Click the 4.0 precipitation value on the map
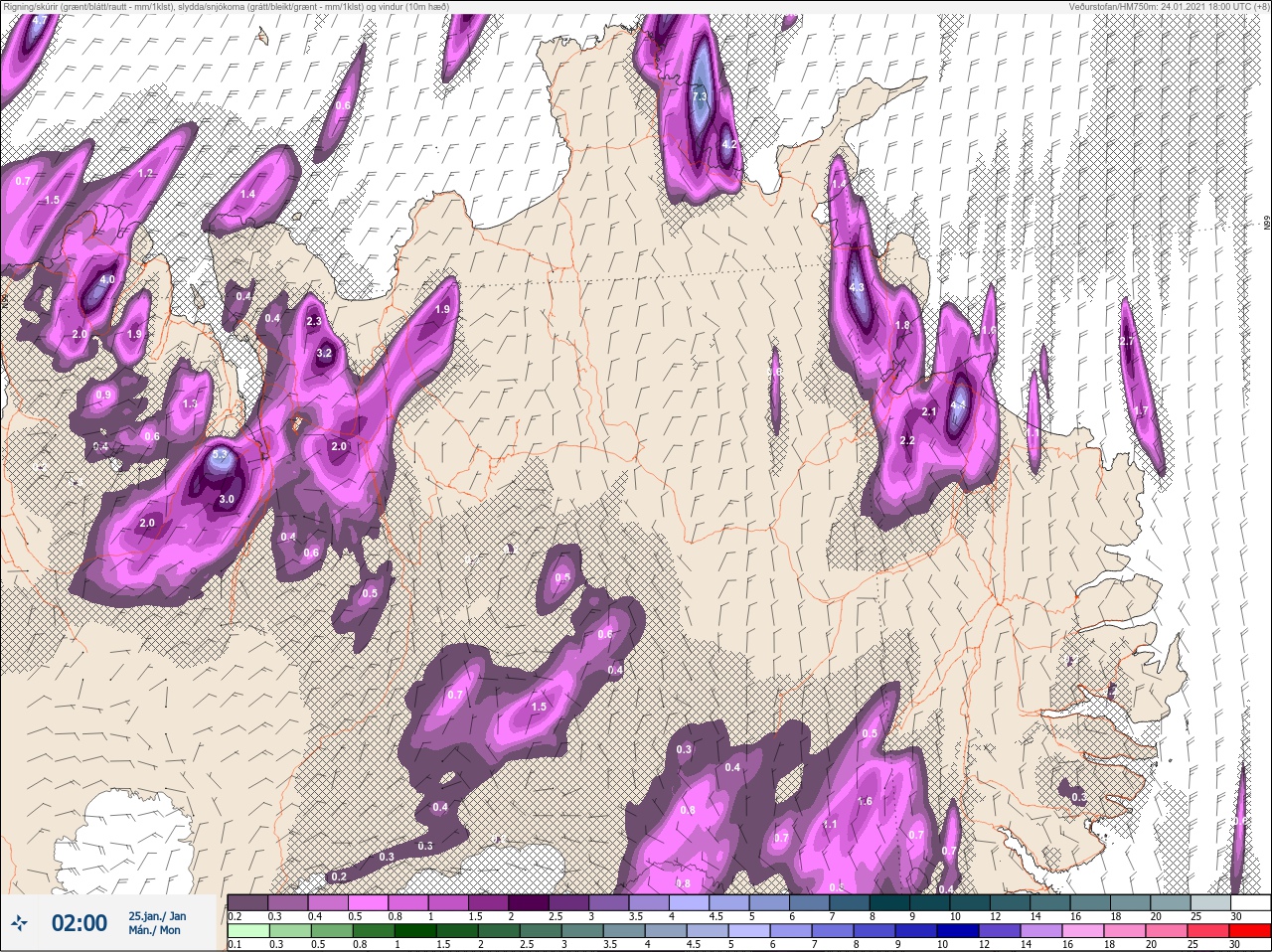Screen dimensions: 1272x952 [x=107, y=280]
